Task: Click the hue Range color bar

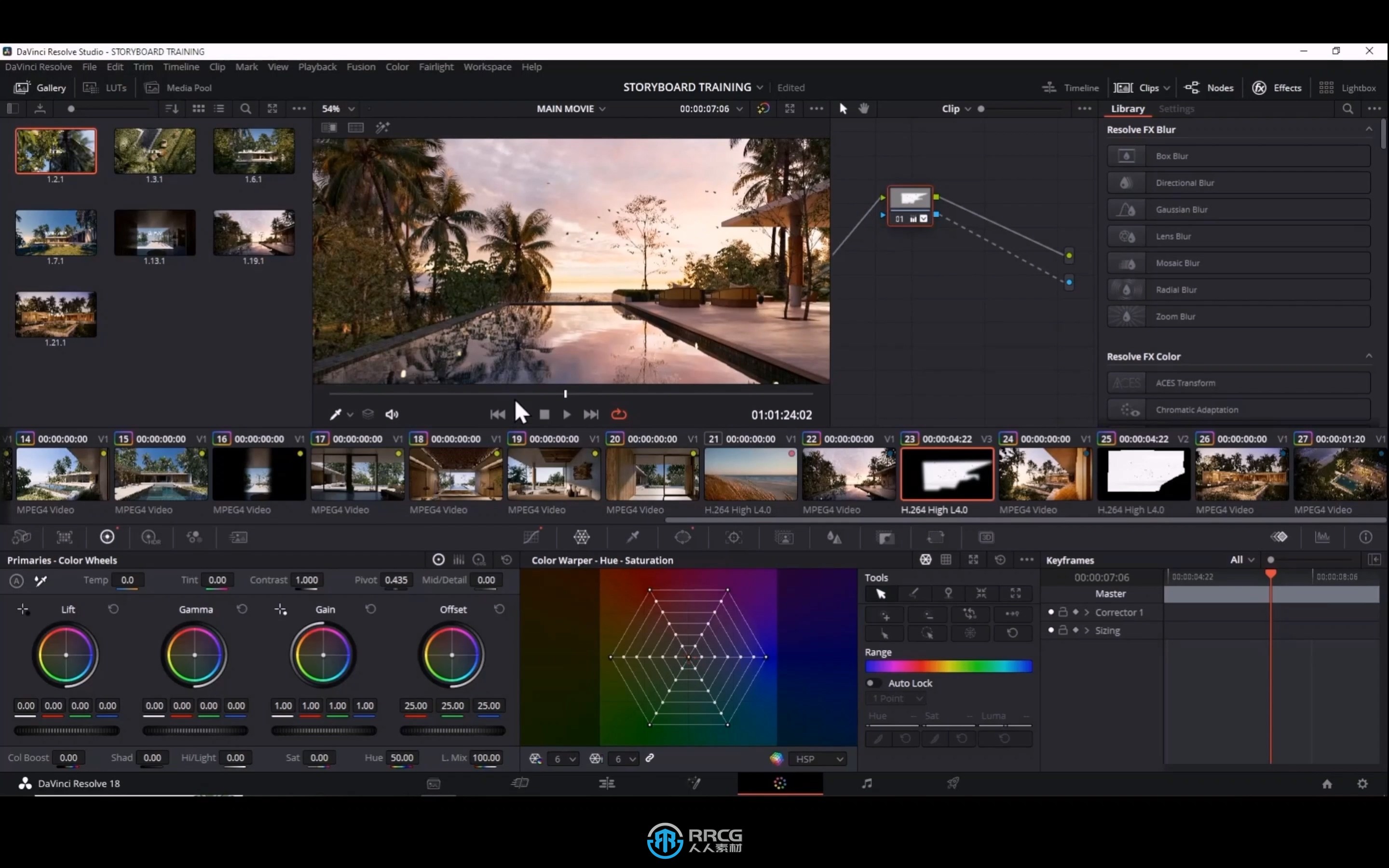Action: point(948,666)
